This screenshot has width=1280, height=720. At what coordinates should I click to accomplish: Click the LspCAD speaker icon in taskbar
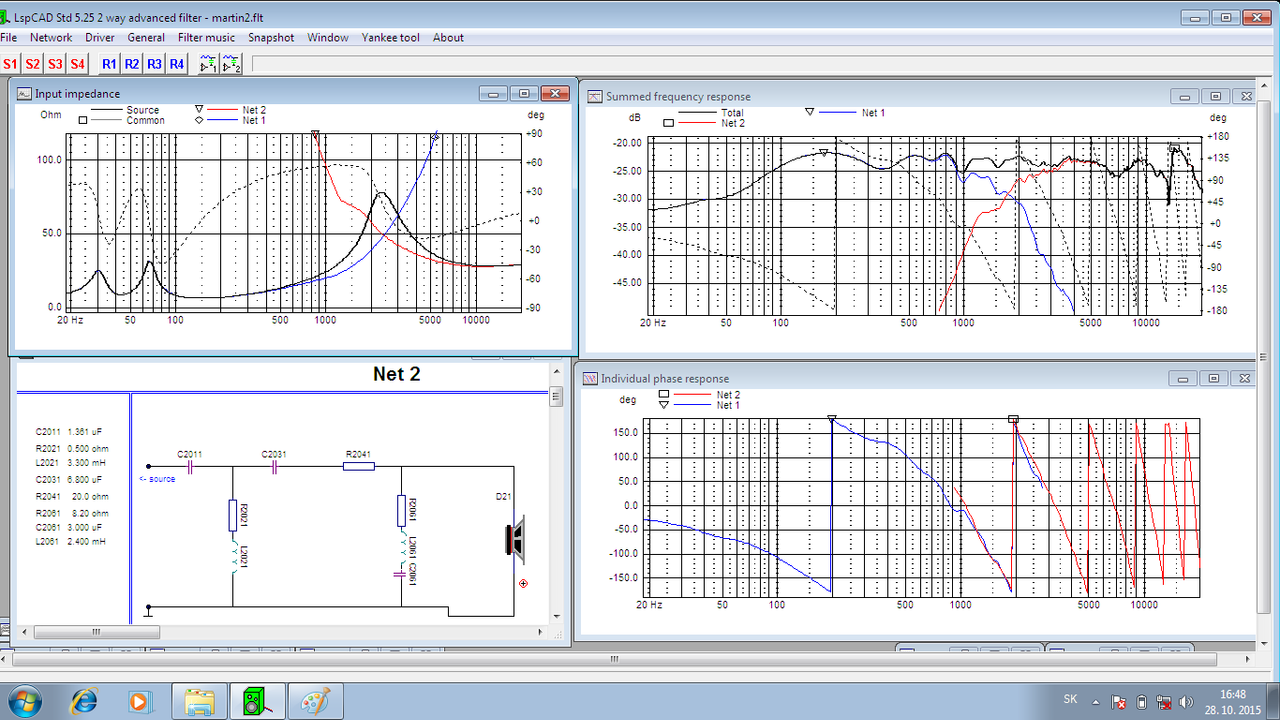(258, 702)
